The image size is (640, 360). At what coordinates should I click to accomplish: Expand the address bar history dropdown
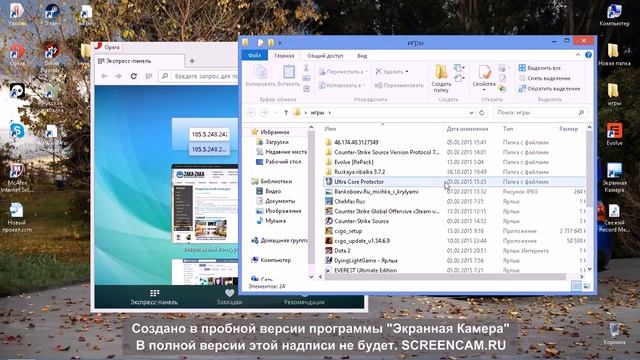click(x=471, y=113)
